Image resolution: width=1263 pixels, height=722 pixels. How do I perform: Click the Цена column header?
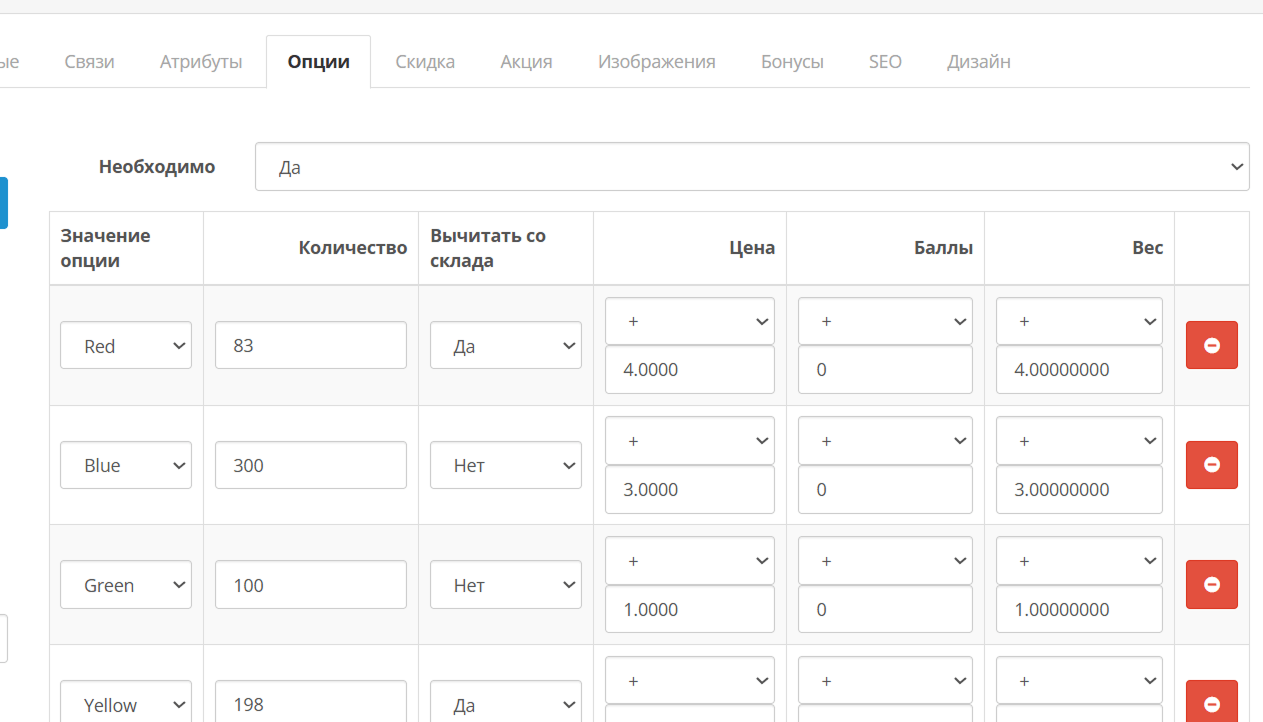click(x=752, y=248)
